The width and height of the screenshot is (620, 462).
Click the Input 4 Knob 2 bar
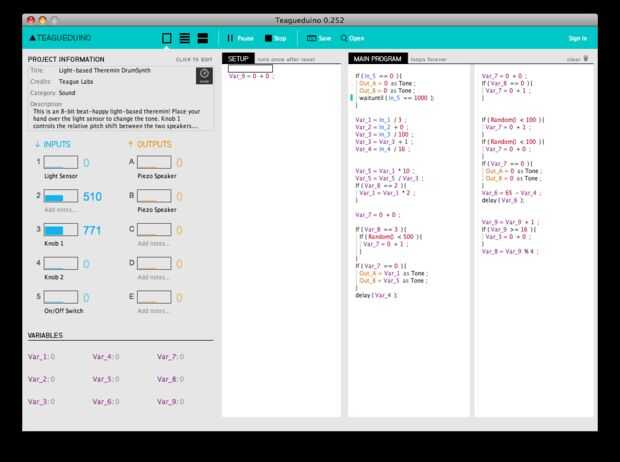60,263
